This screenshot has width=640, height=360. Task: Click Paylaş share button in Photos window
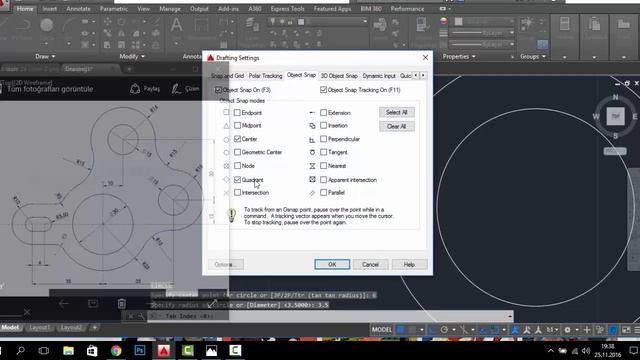click(145, 89)
